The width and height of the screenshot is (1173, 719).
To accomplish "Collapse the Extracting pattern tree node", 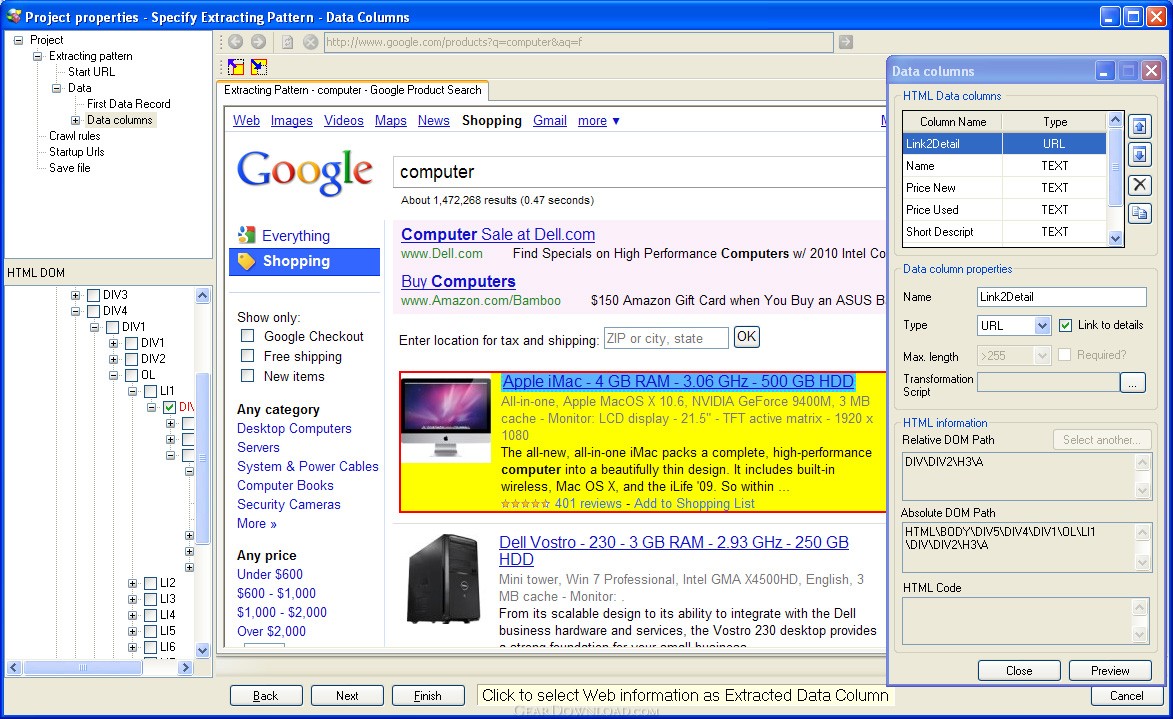I will pyautogui.click(x=37, y=56).
